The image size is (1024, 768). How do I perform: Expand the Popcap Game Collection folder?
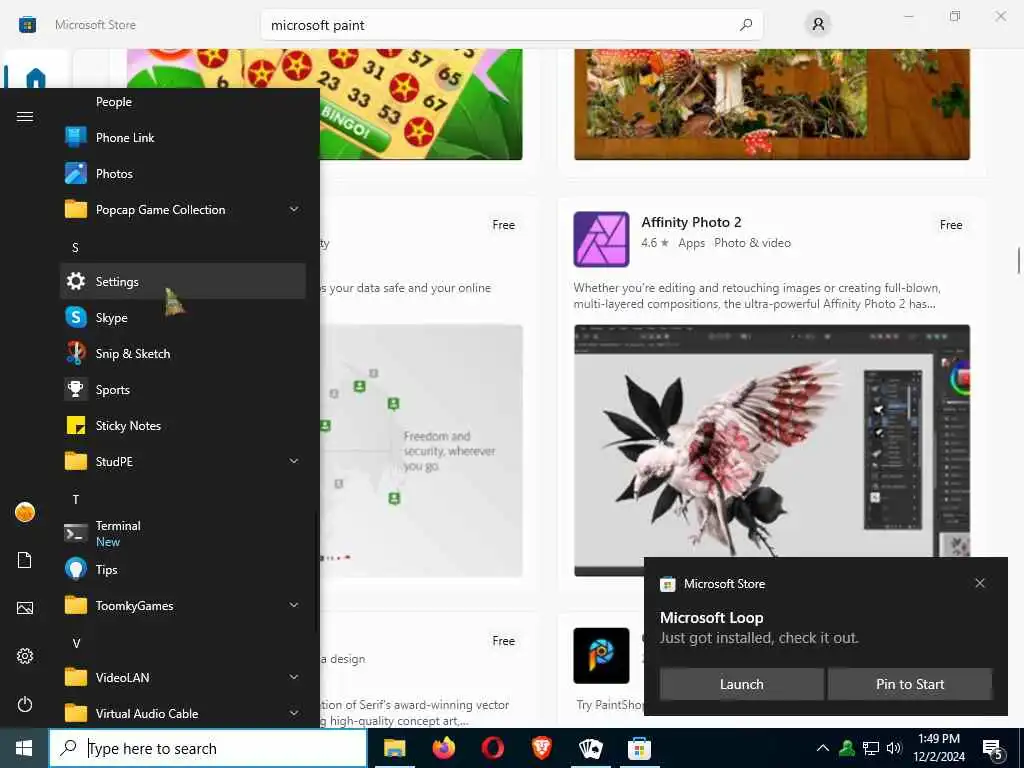pos(182,210)
